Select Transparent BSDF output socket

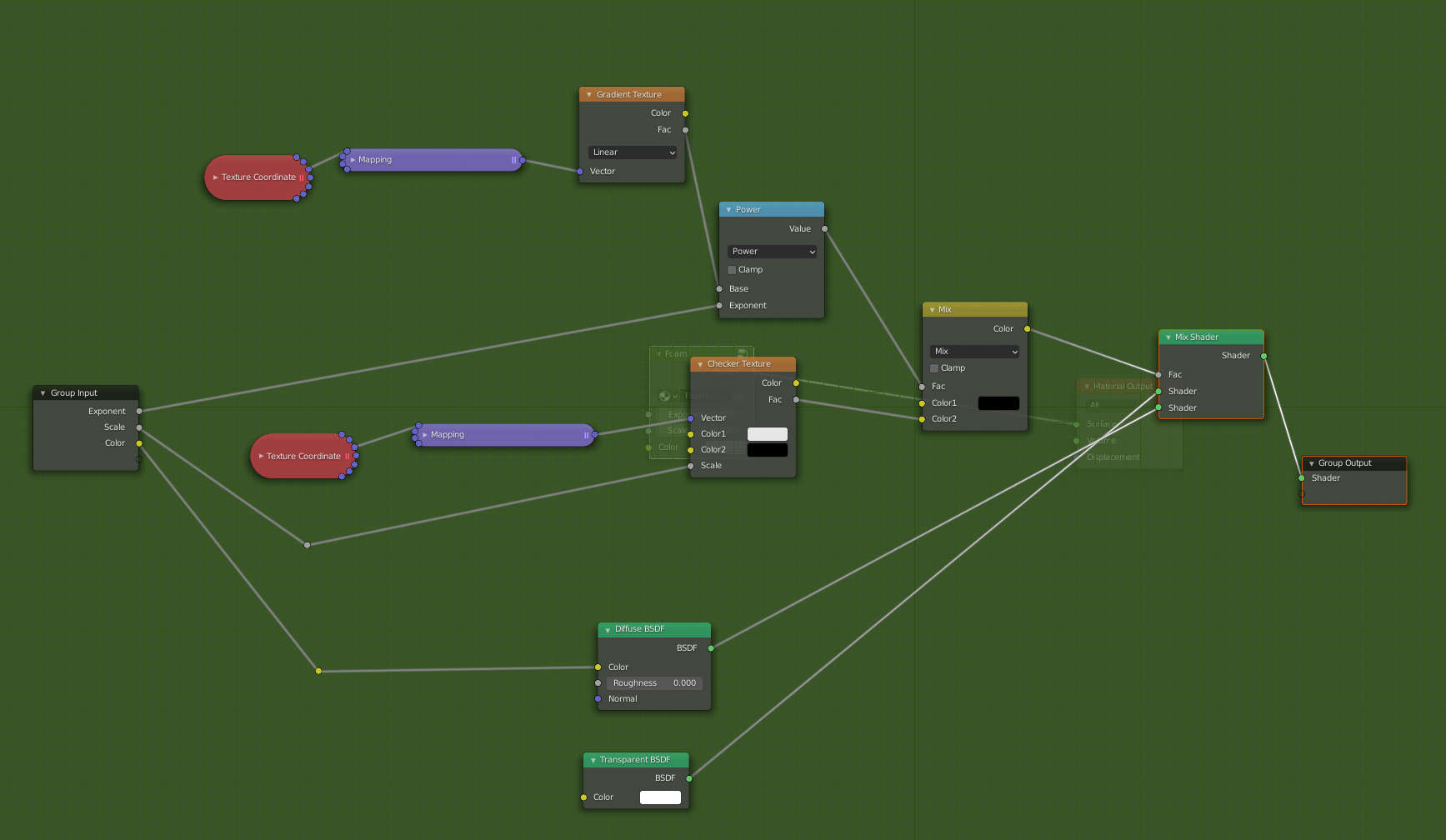pos(689,778)
